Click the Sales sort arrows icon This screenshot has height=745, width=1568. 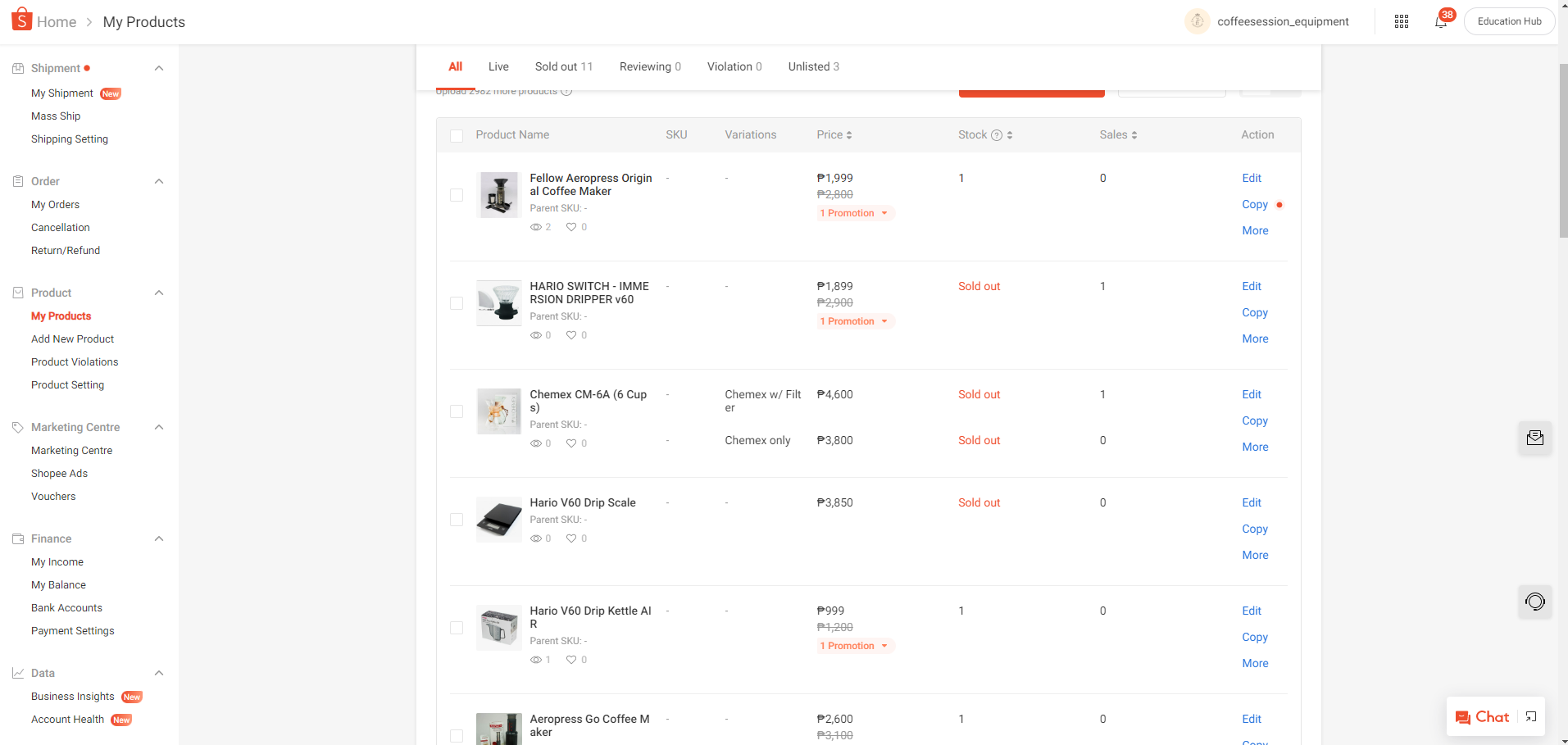[1134, 135]
